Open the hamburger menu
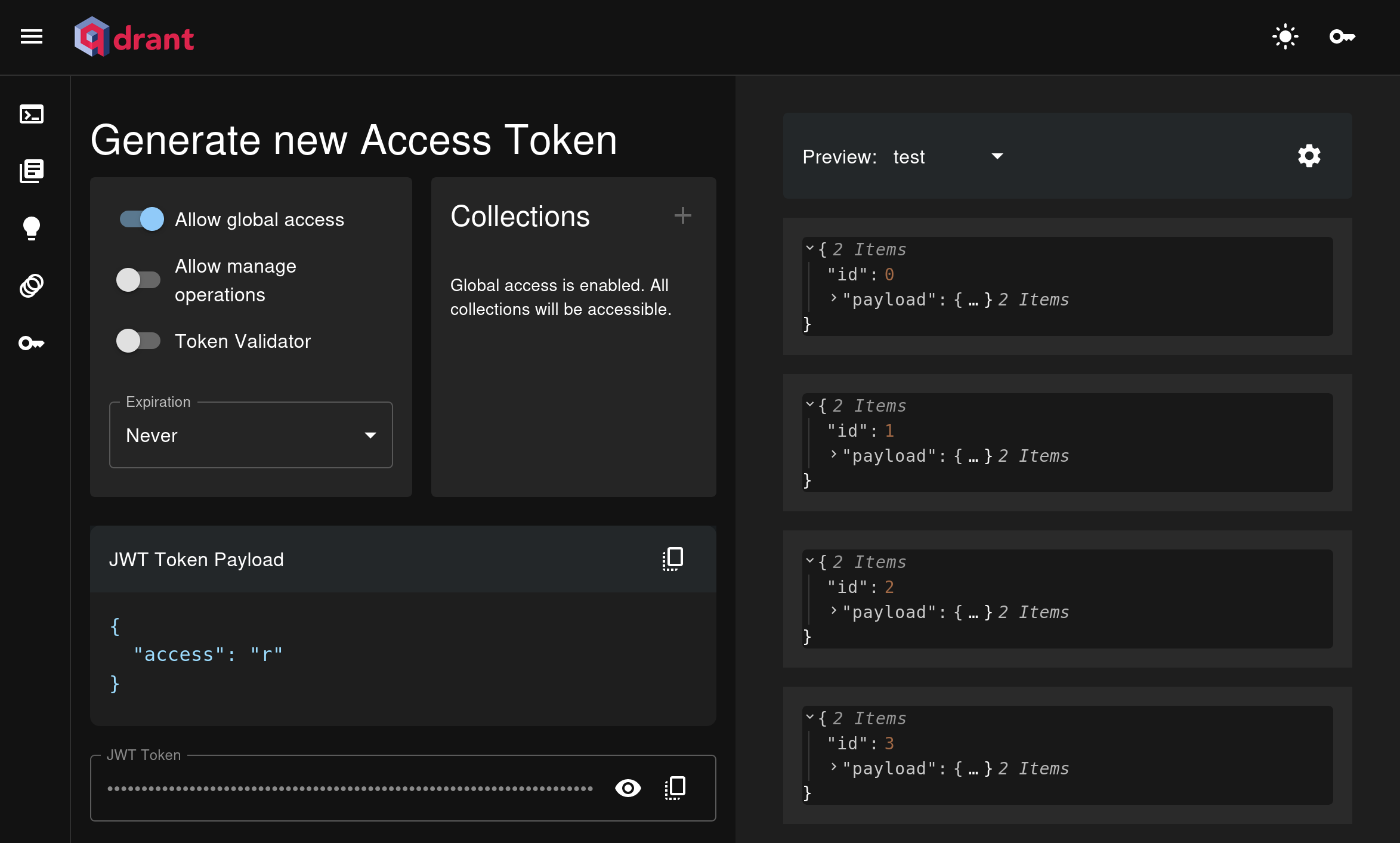The image size is (1400, 843). pyautogui.click(x=32, y=37)
